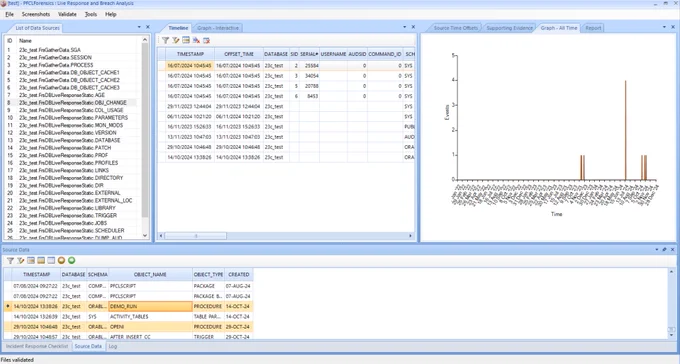Select data source FrsDBLiveResponseStatic.PARAMETERS

[73, 118]
